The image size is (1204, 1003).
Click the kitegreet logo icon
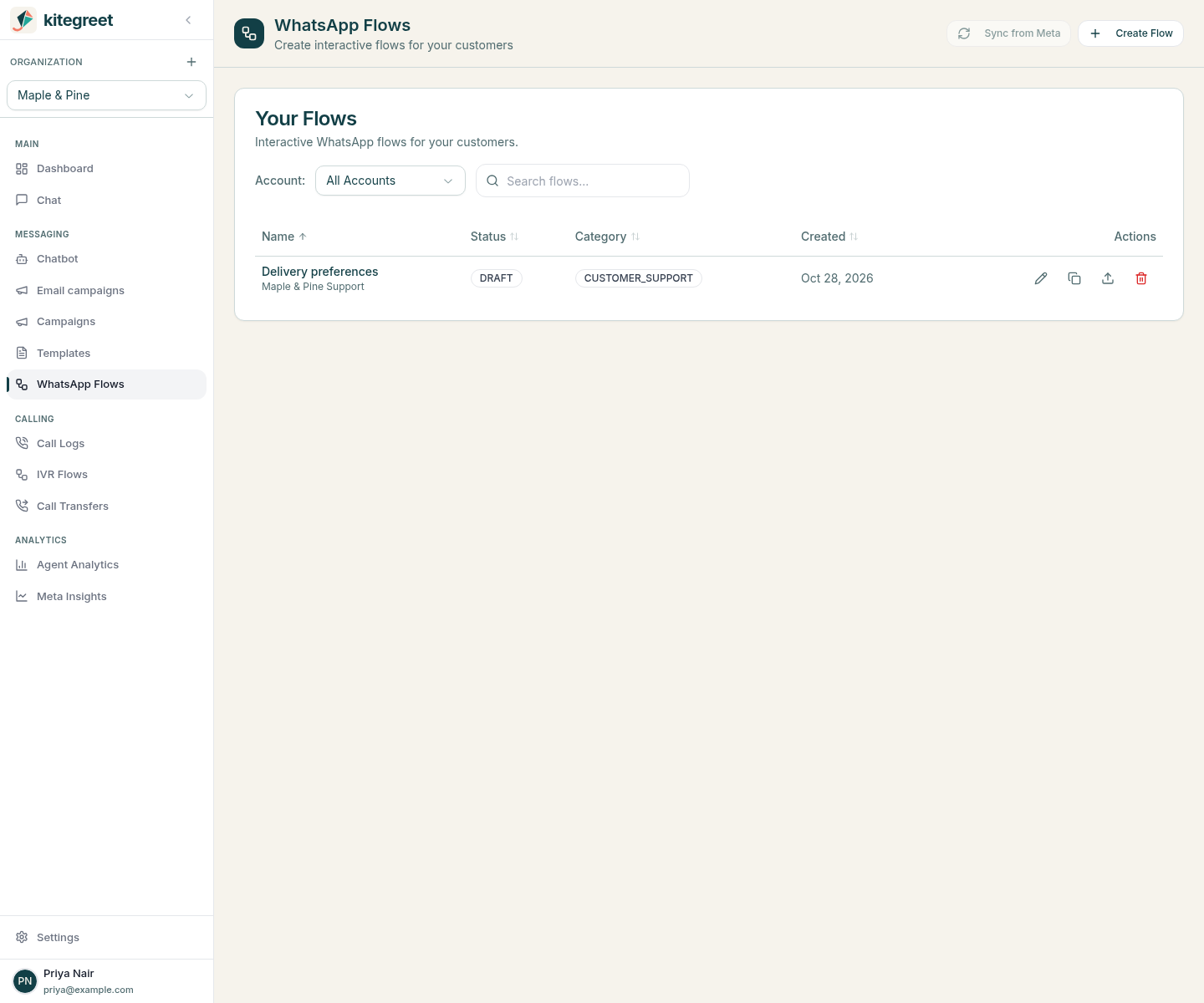[23, 20]
